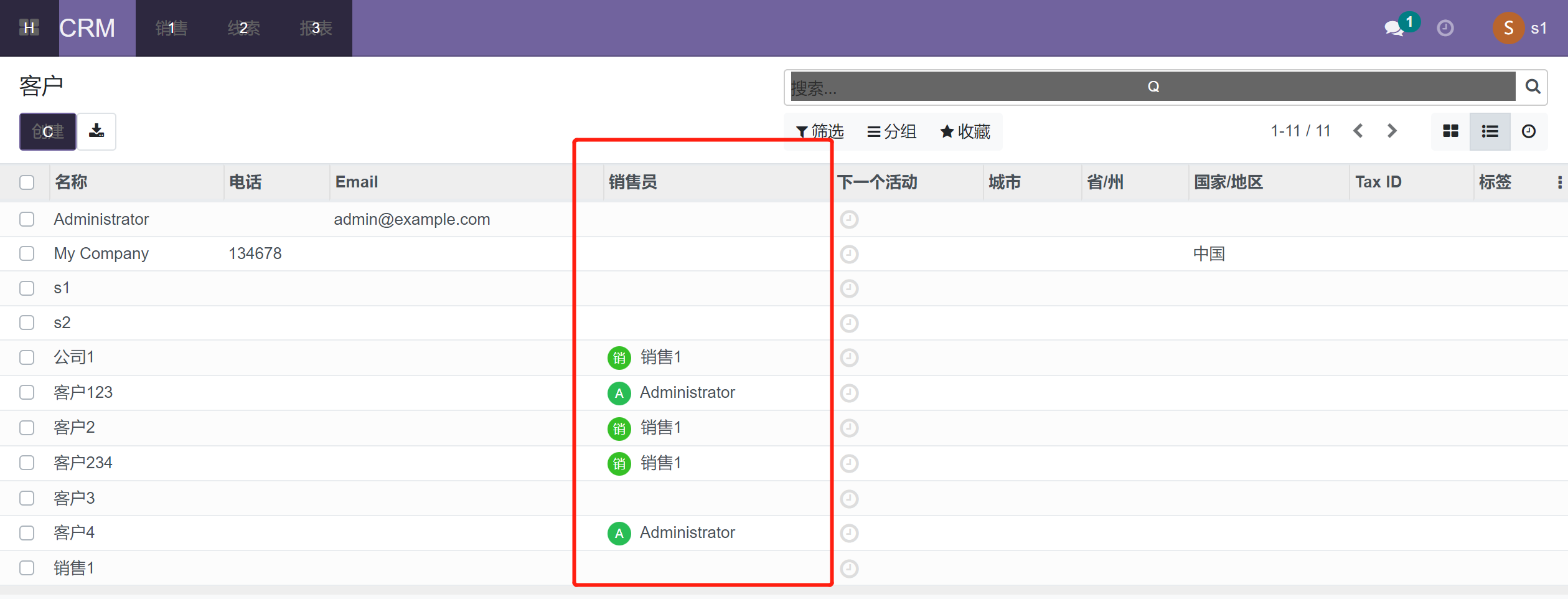Click activity clock for 客户3 row

[x=849, y=499]
